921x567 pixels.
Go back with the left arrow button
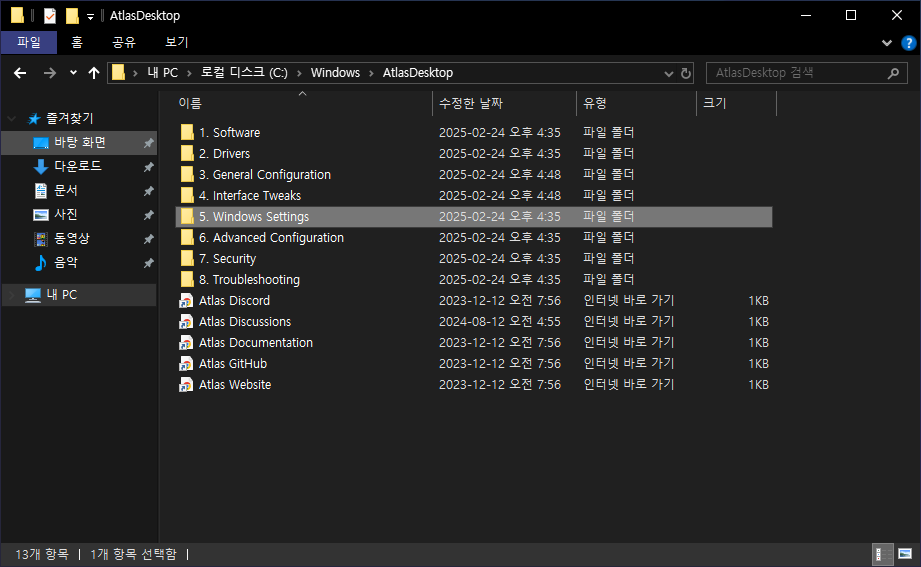coord(20,73)
